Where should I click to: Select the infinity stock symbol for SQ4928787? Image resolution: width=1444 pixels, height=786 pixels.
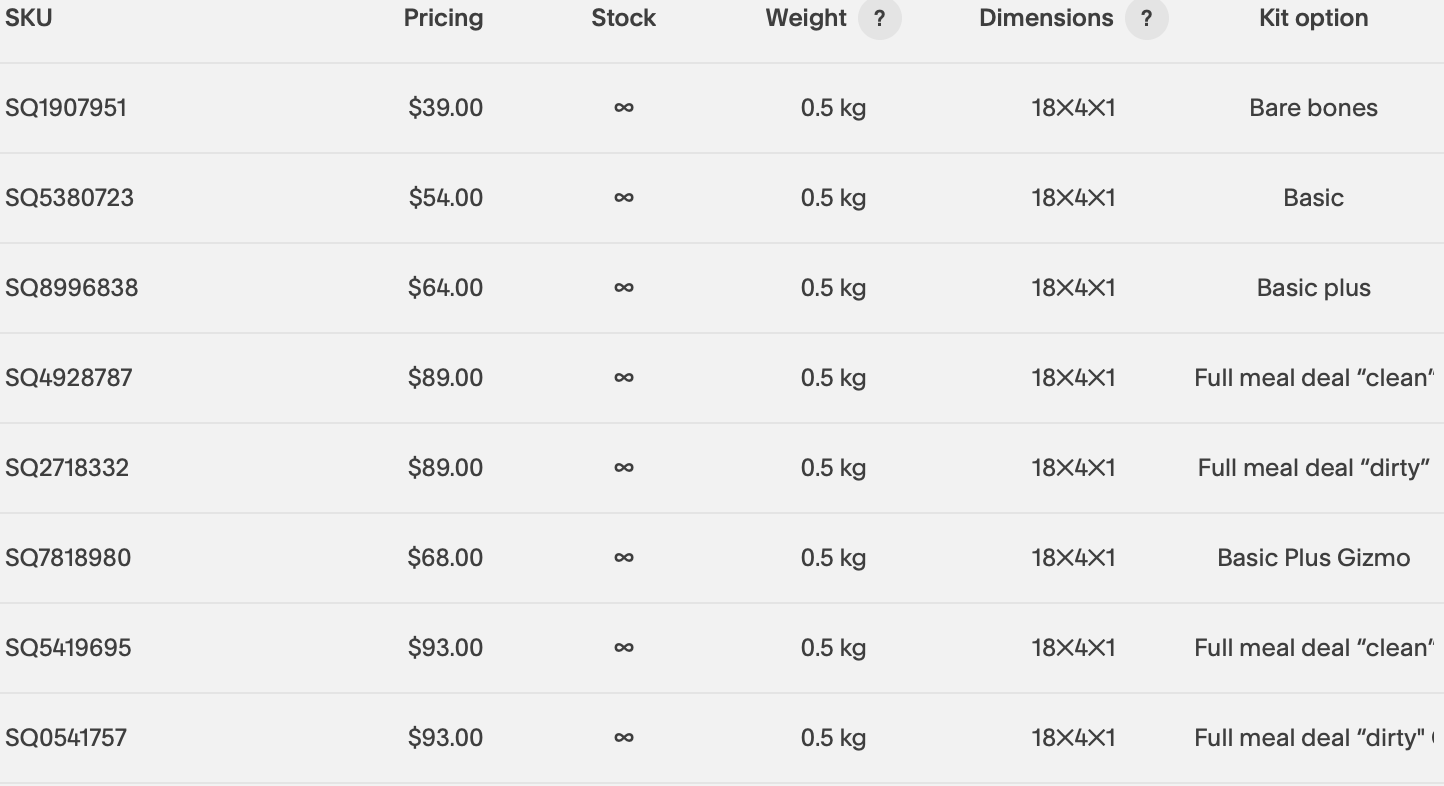624,378
